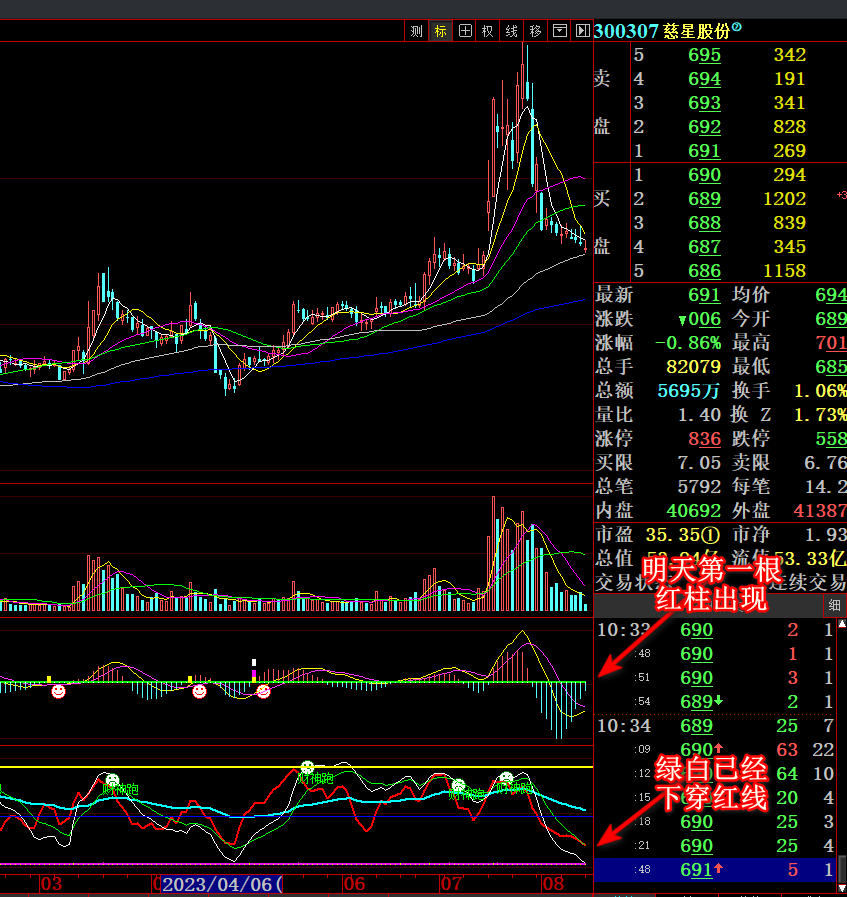Click the 08 month marker on time axis

(x=554, y=884)
